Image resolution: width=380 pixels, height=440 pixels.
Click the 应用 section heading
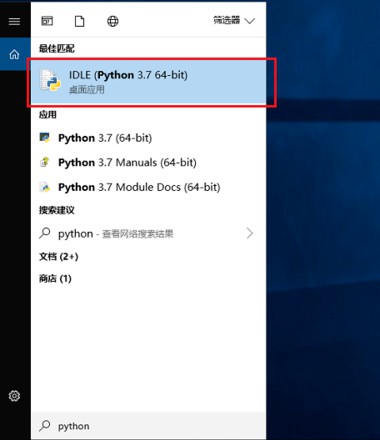pyautogui.click(x=48, y=115)
